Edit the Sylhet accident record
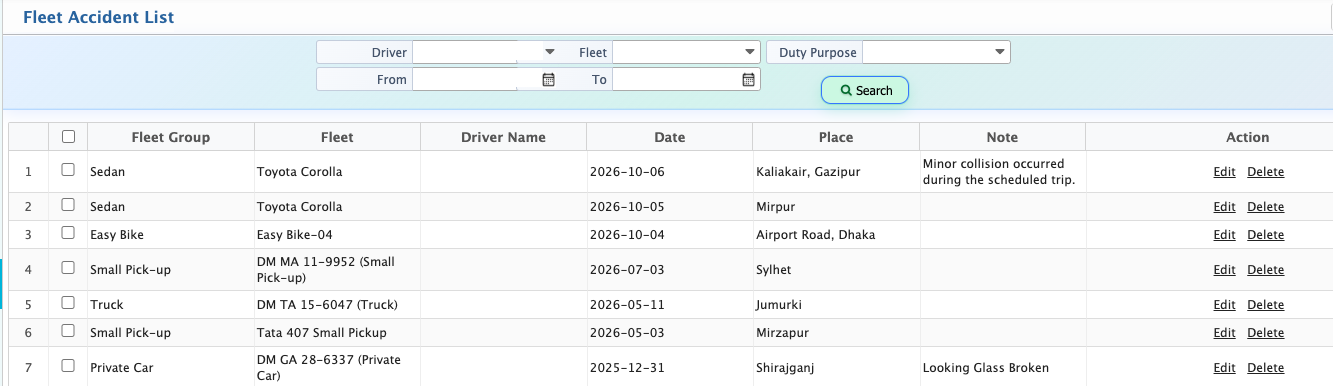Screen dimensions: 1333x386 coord(1224,270)
